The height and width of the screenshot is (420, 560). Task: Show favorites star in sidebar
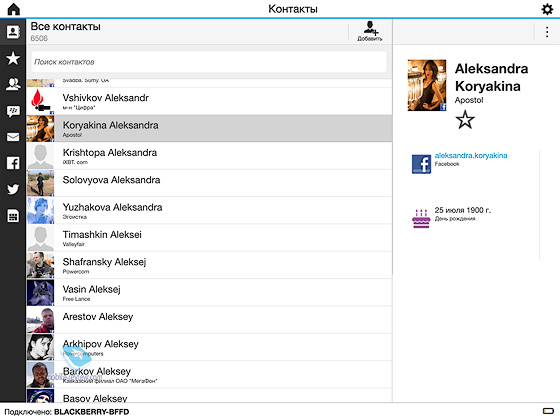pyautogui.click(x=13, y=58)
